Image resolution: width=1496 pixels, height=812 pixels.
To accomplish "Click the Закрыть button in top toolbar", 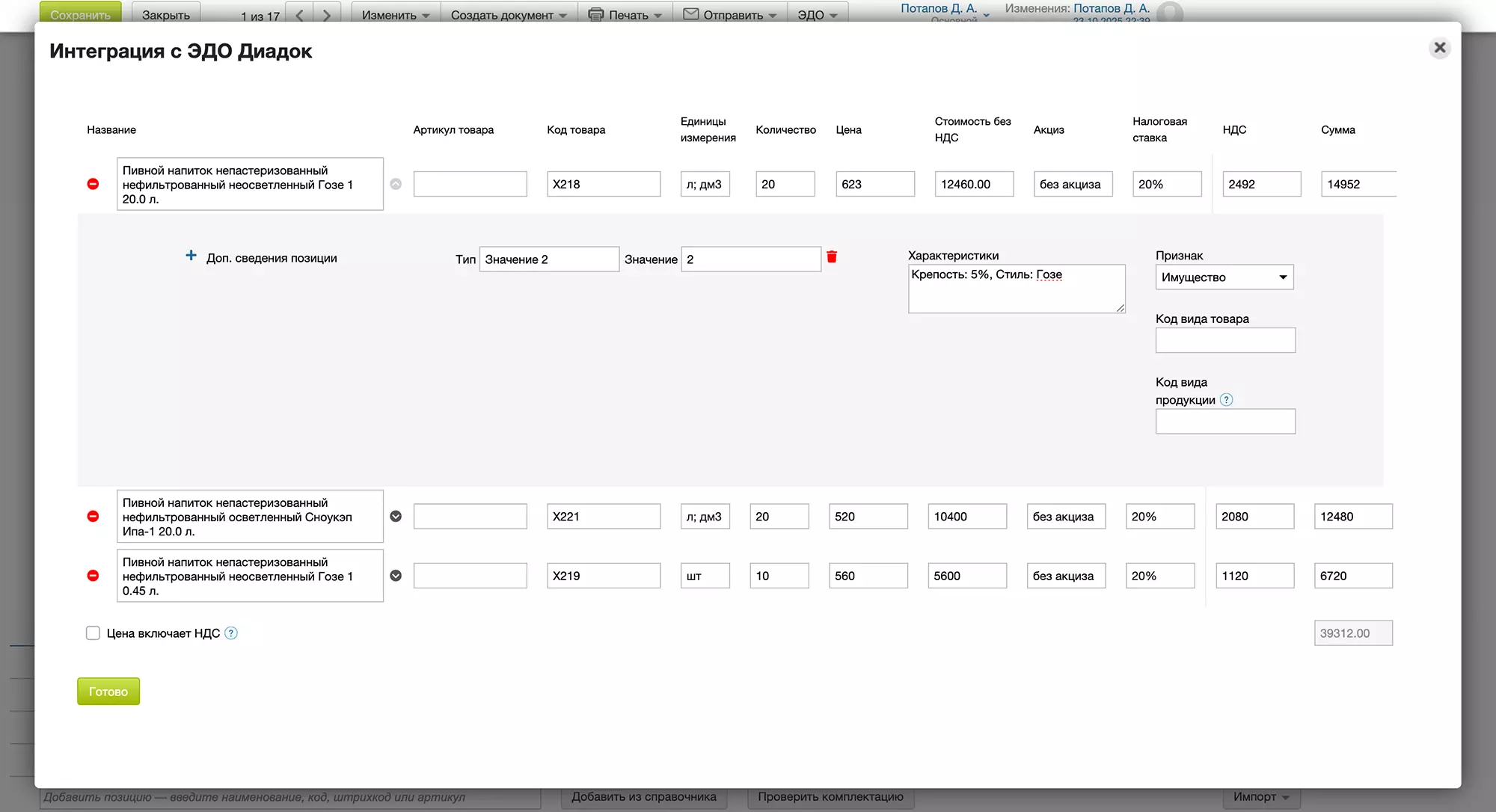I will coord(166,14).
